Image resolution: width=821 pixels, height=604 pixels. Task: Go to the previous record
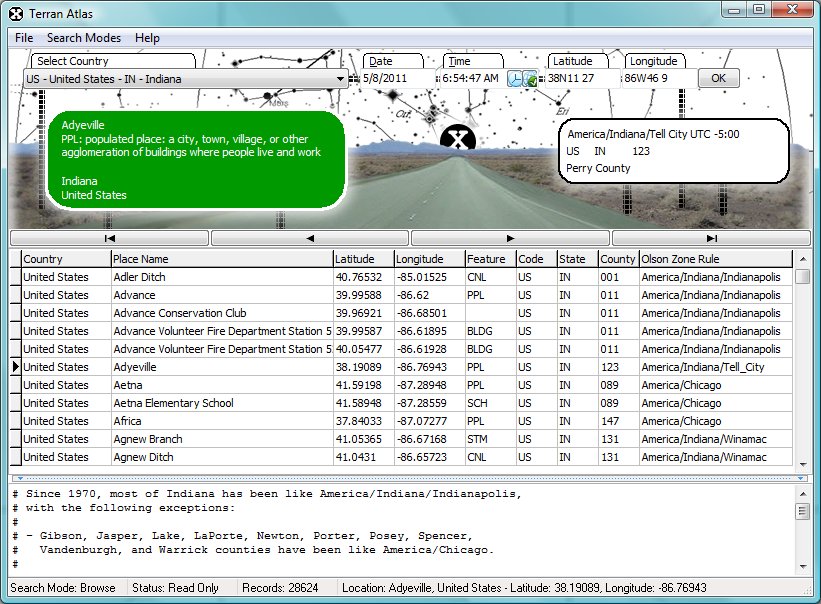(310, 238)
